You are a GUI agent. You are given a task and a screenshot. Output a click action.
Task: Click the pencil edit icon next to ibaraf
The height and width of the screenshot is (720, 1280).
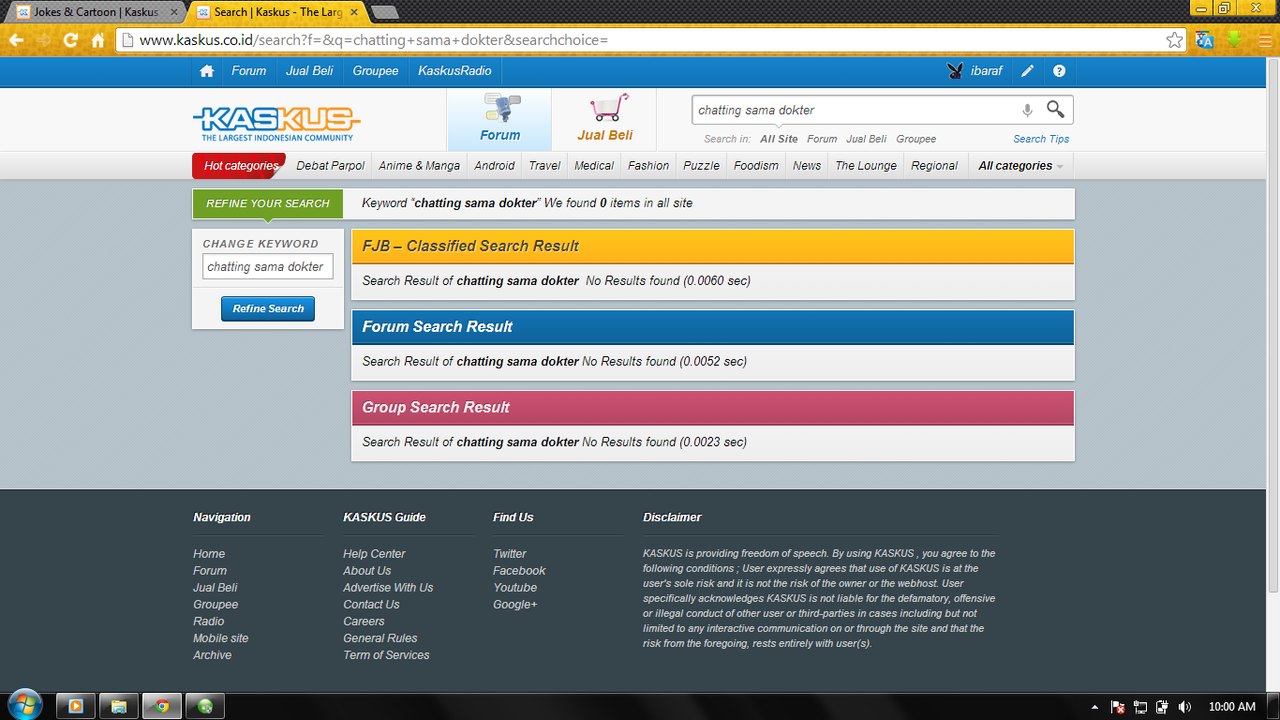[x=1027, y=71]
